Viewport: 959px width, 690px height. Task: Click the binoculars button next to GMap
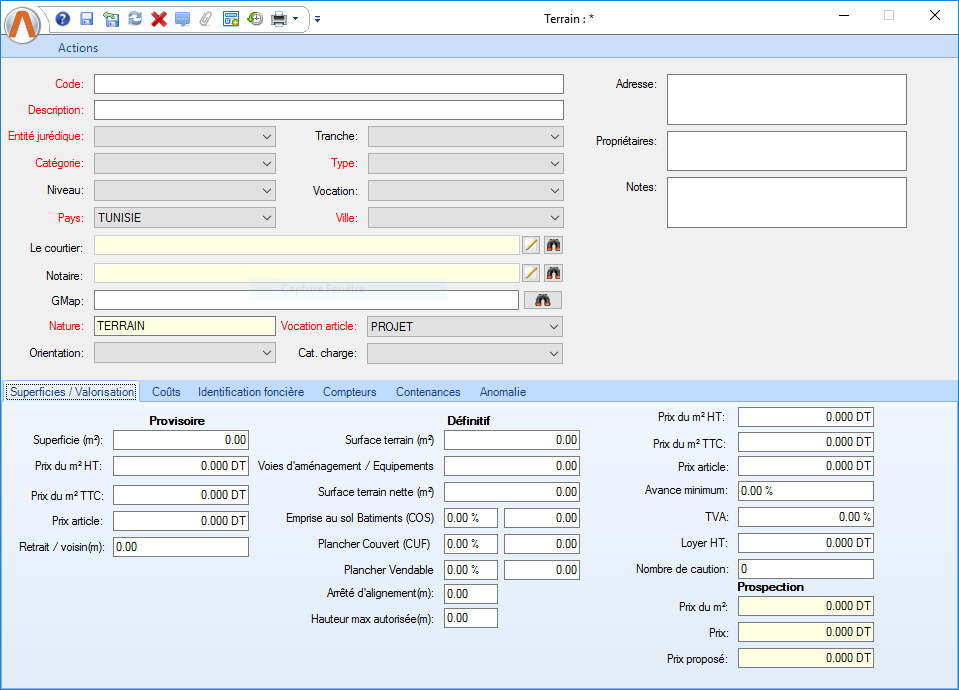(543, 300)
